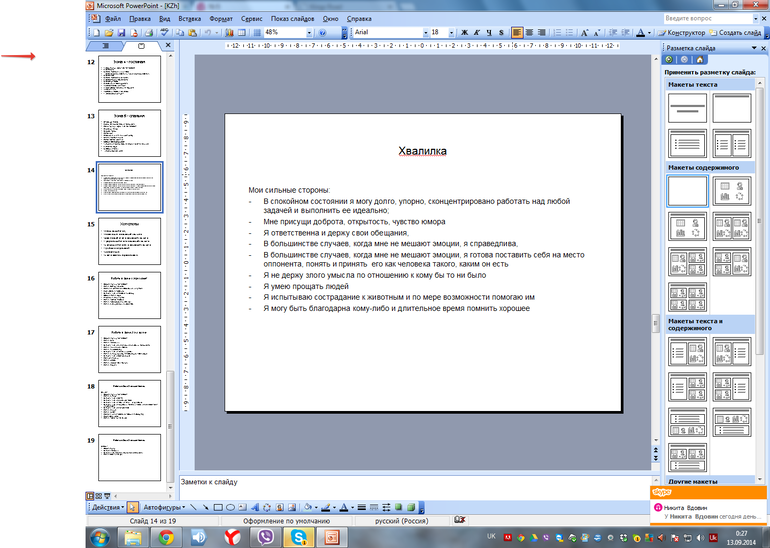
Task: Open Google Chrome from the taskbar
Action: pos(166,538)
